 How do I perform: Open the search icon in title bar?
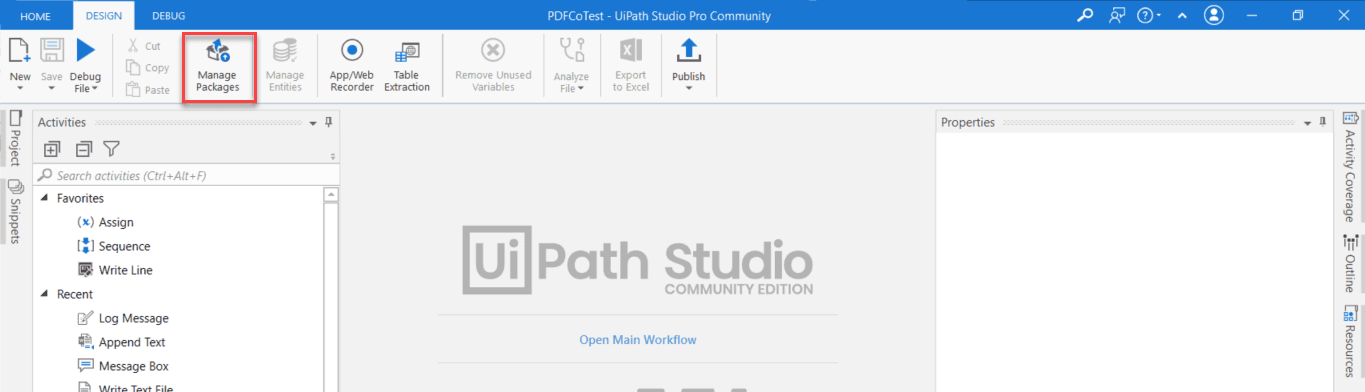coord(1085,15)
